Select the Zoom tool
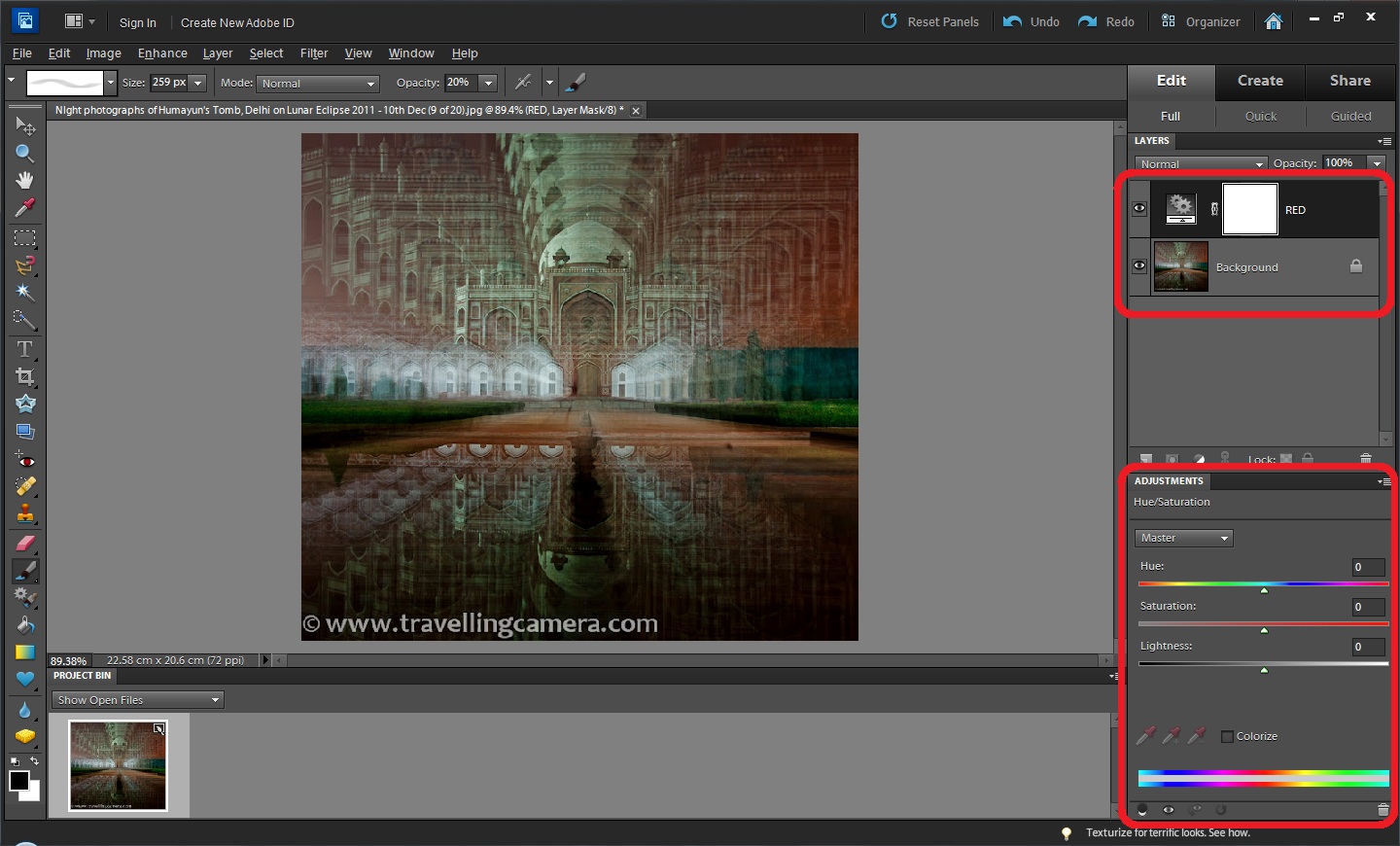The width and height of the screenshot is (1400, 846). pyautogui.click(x=24, y=154)
